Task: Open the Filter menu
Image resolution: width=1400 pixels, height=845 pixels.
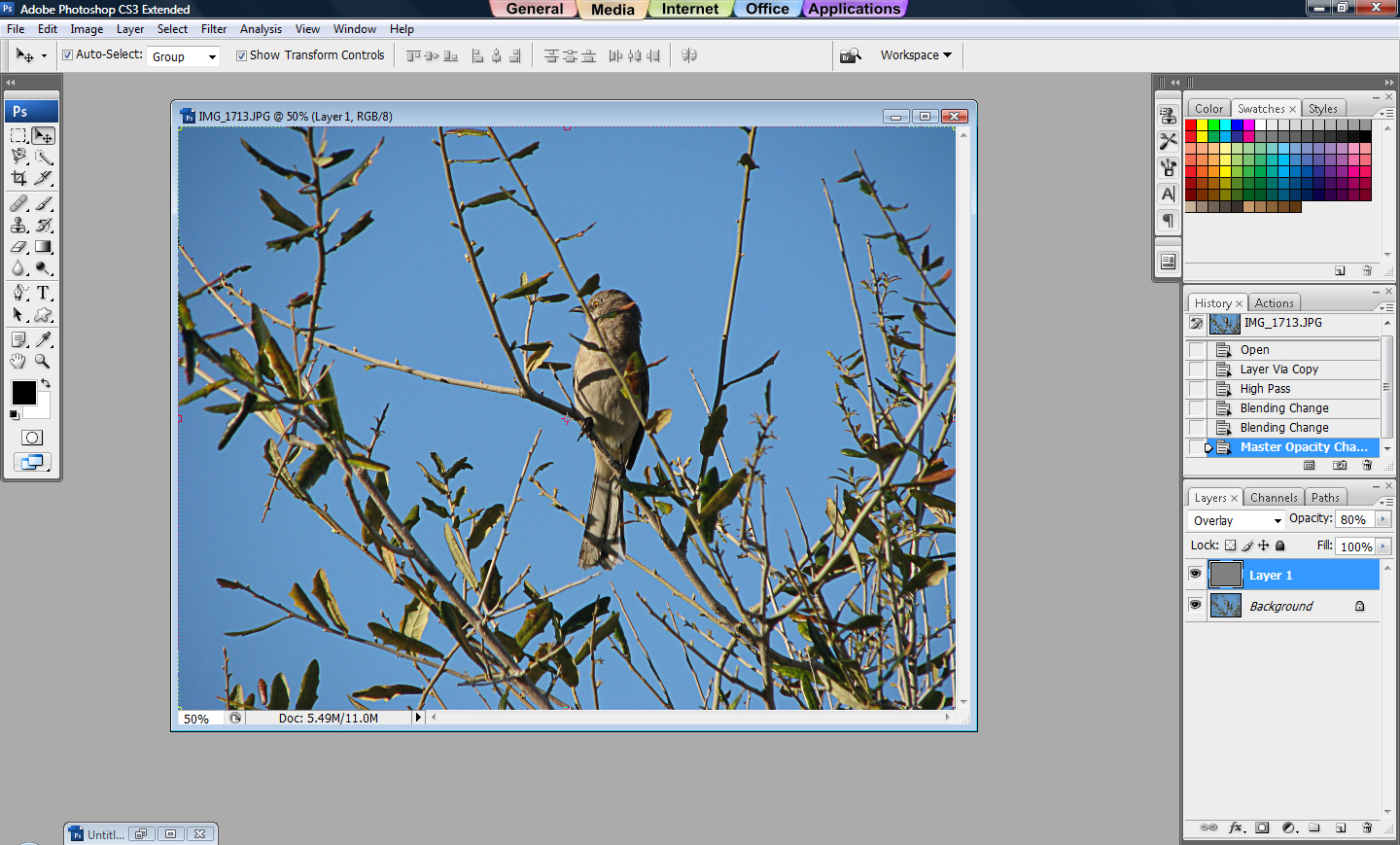Action: coord(214,29)
